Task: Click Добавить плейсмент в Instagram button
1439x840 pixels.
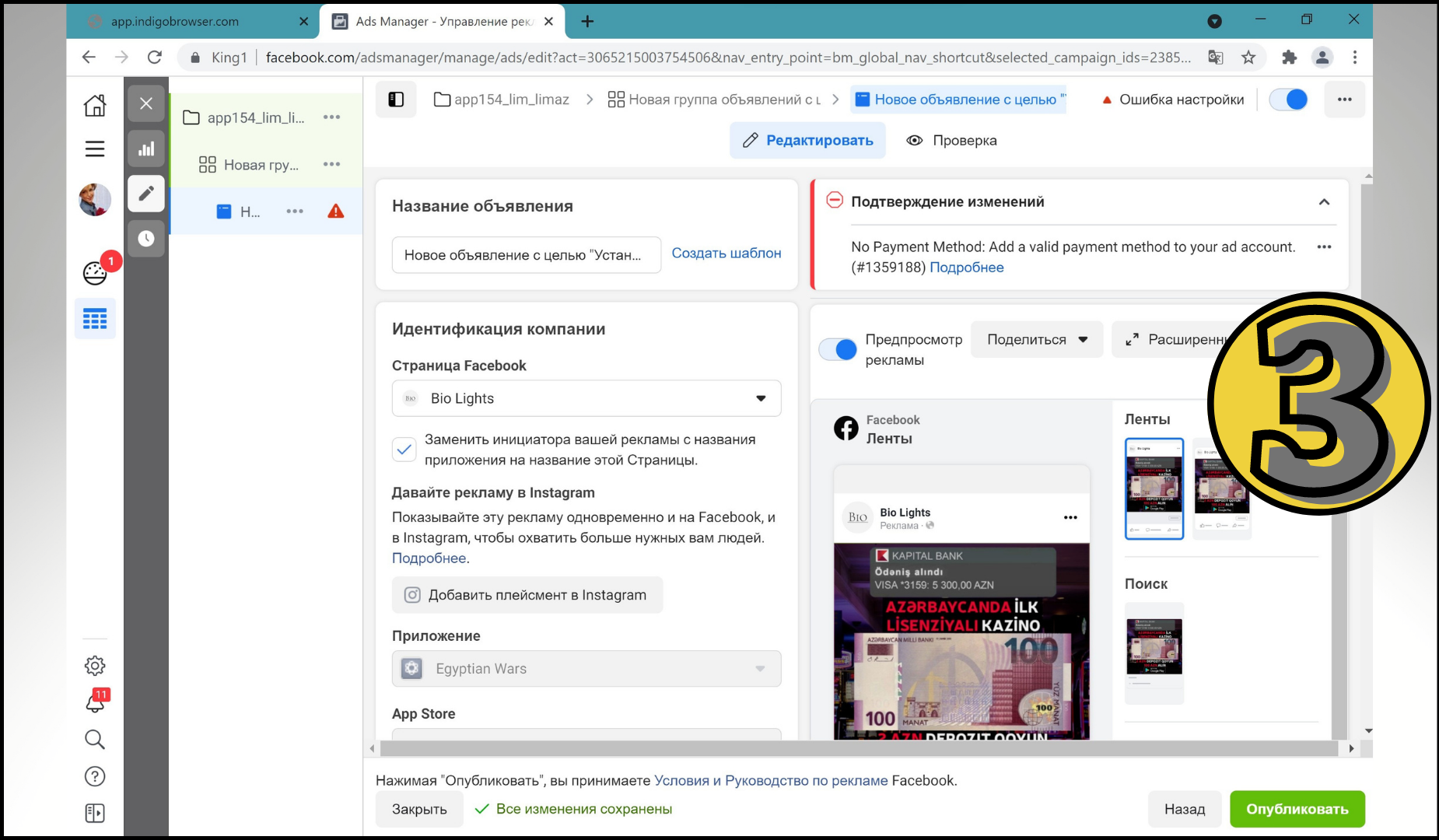Action: pos(527,595)
